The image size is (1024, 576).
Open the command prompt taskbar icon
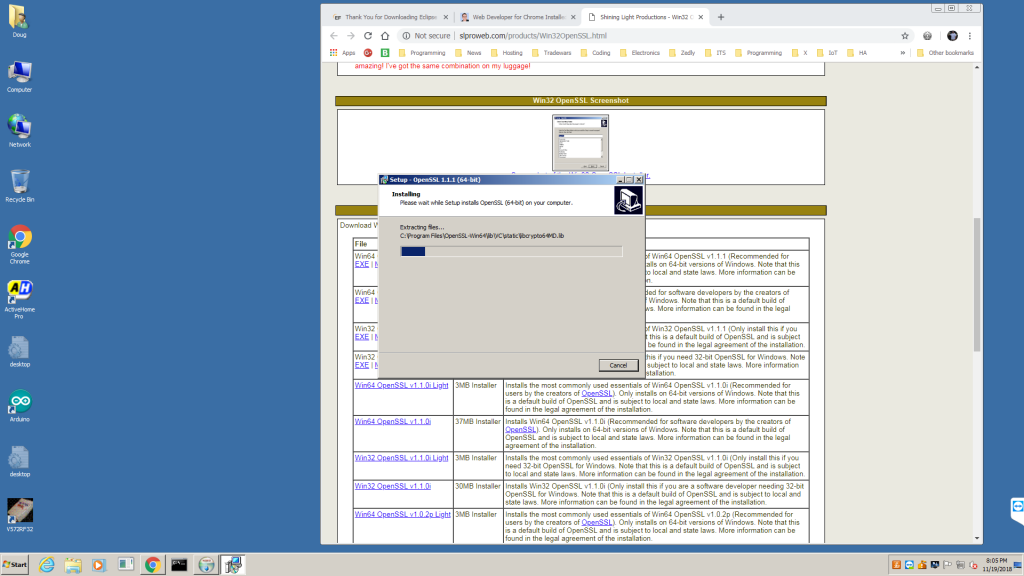[x=180, y=565]
